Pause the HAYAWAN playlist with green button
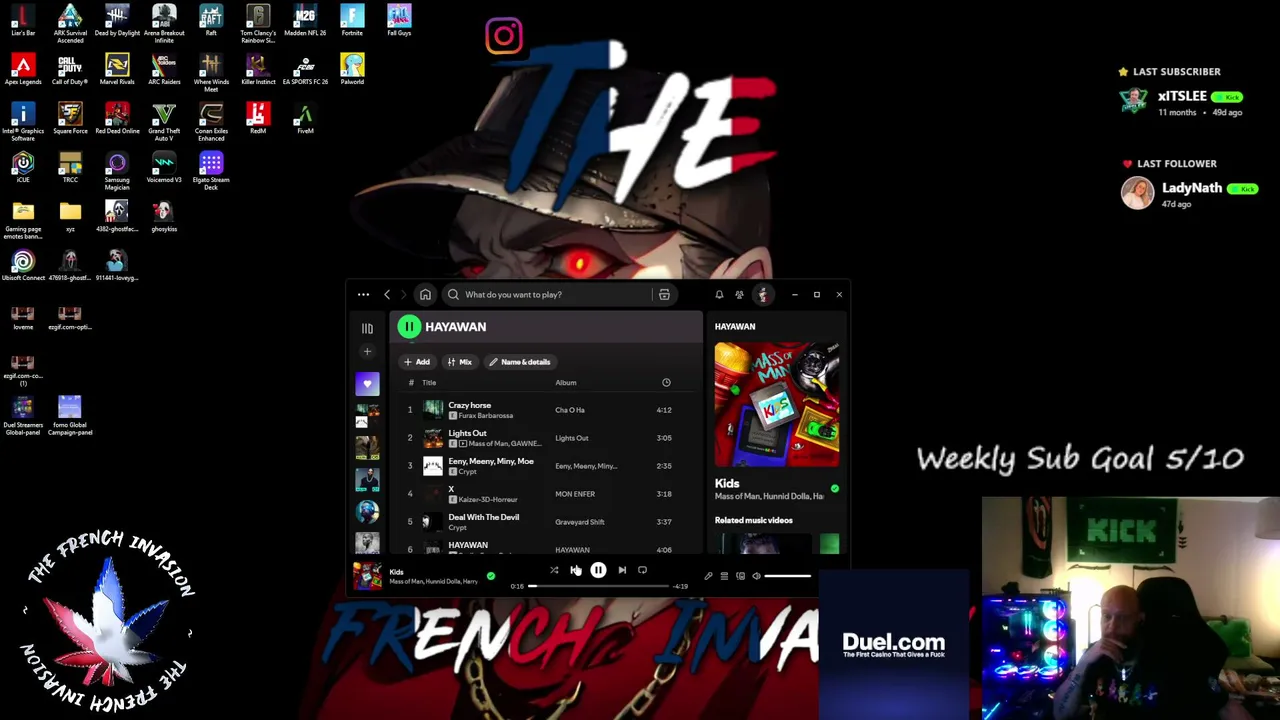 pyautogui.click(x=409, y=327)
